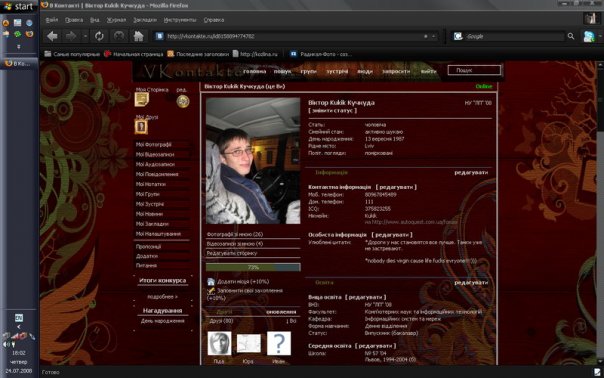The height and width of the screenshot is (378, 604).
Task: Open Мої Налаштування in sidebar
Action: [x=158, y=234]
